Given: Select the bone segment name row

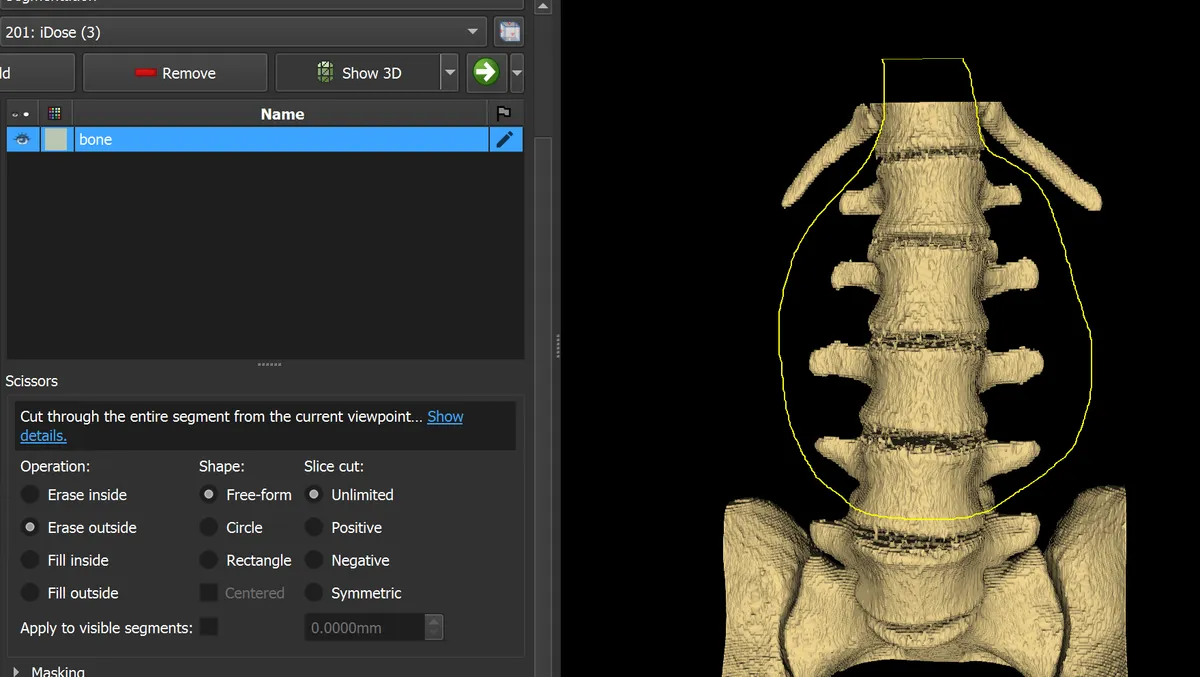Looking at the screenshot, I should [x=281, y=140].
